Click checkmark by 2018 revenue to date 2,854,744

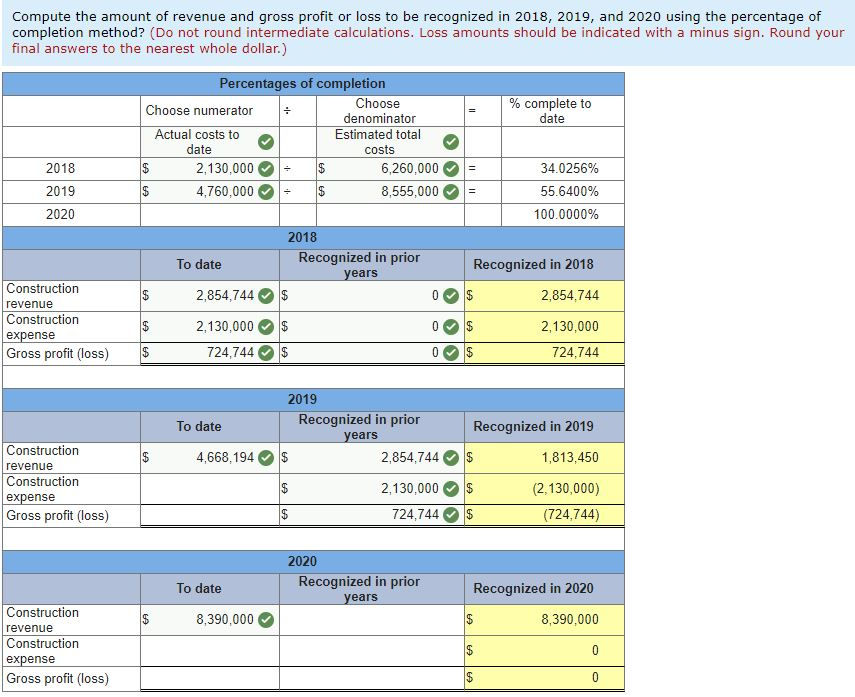(266, 296)
